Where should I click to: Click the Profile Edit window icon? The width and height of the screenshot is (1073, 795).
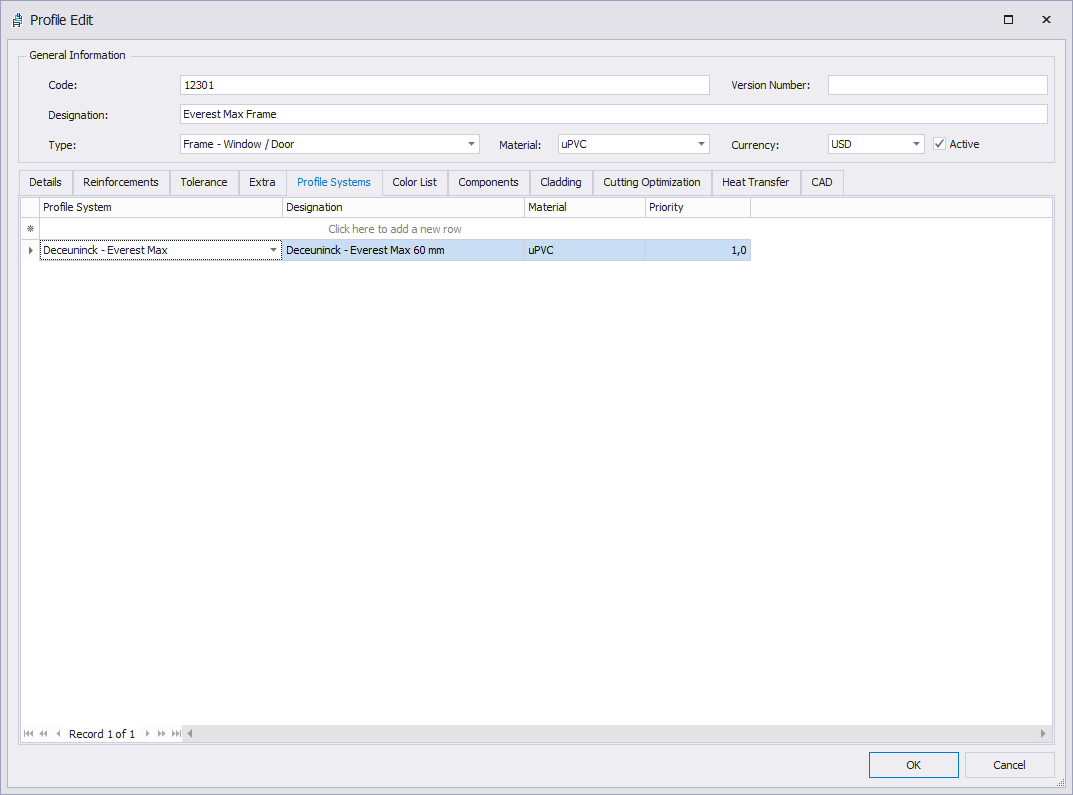pos(17,20)
